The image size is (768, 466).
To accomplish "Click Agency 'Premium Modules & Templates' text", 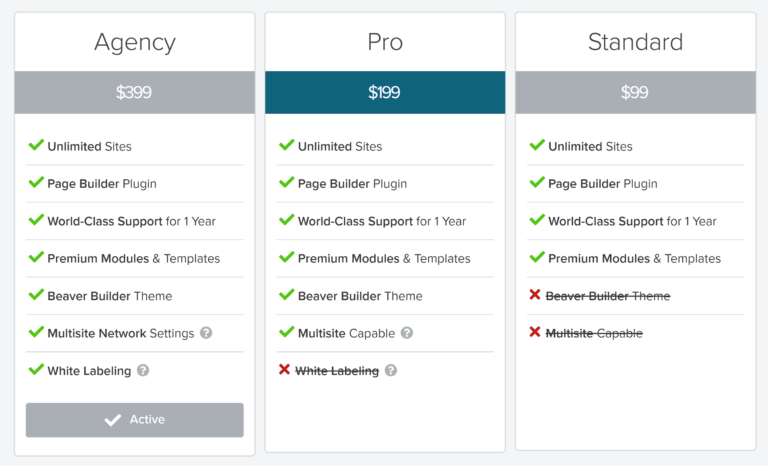I will click(x=134, y=259).
